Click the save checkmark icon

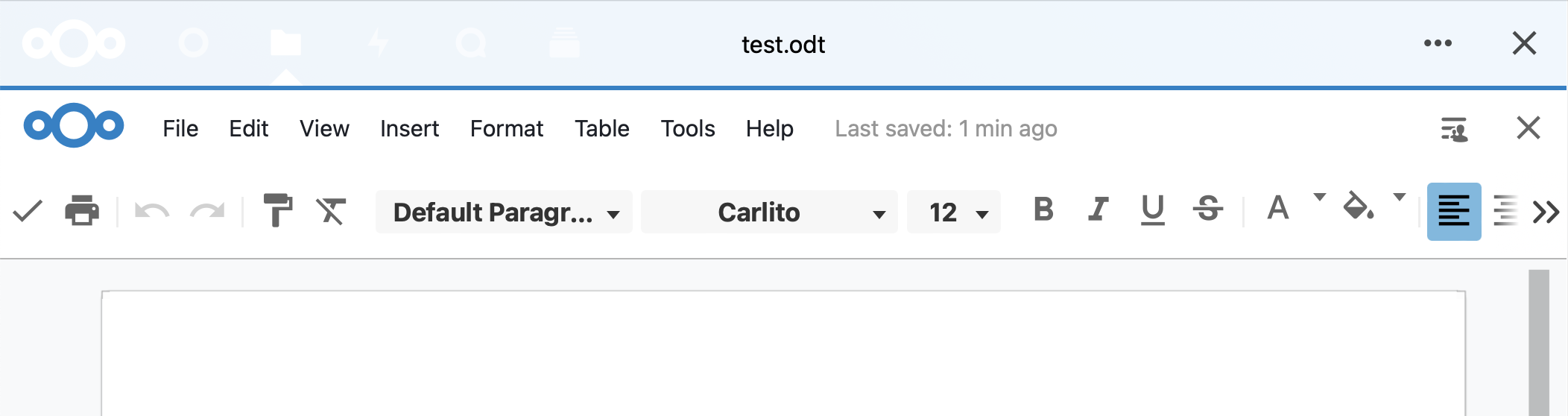point(28,212)
